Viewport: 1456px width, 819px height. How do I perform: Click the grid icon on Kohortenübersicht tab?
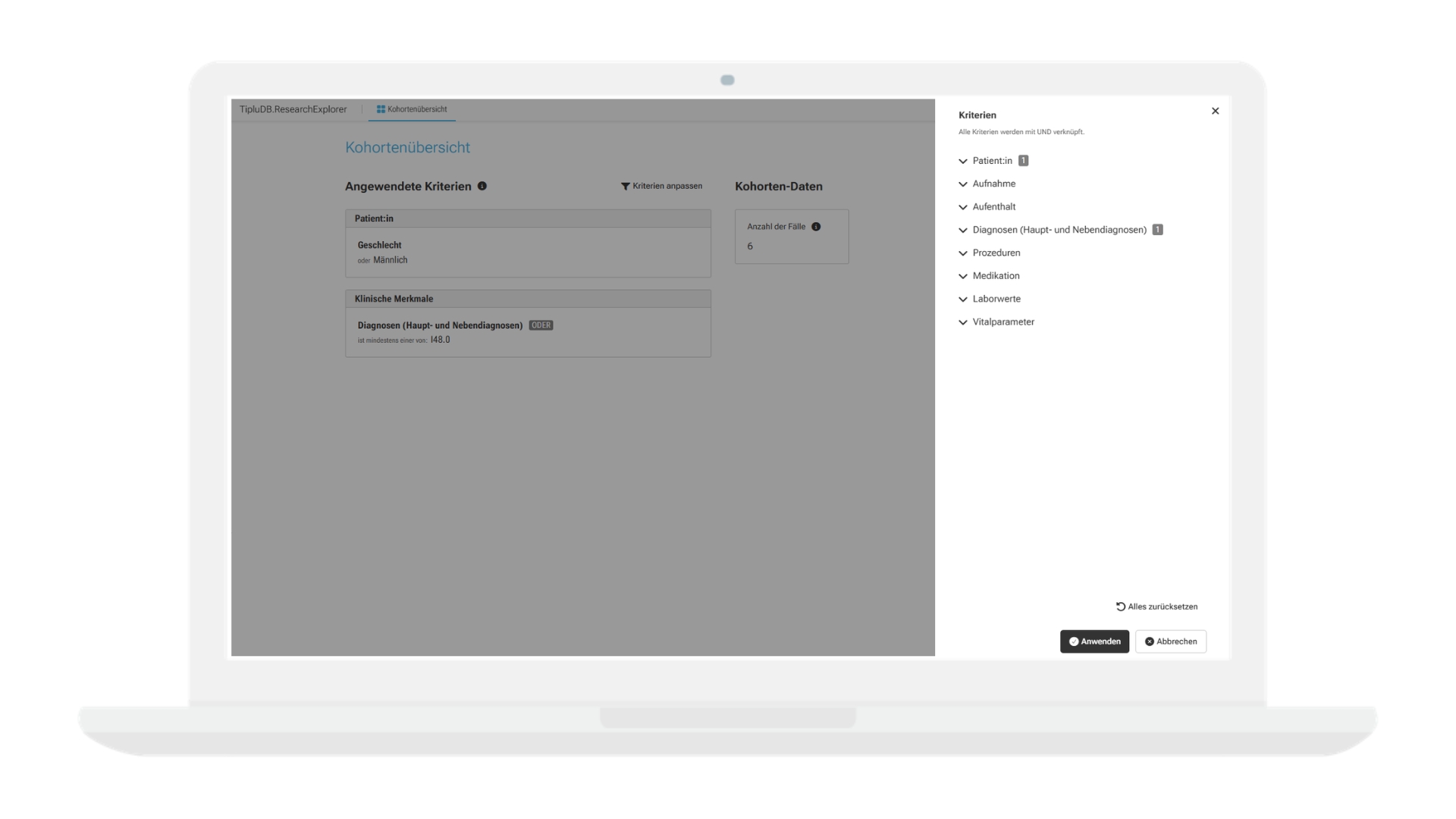point(381,109)
